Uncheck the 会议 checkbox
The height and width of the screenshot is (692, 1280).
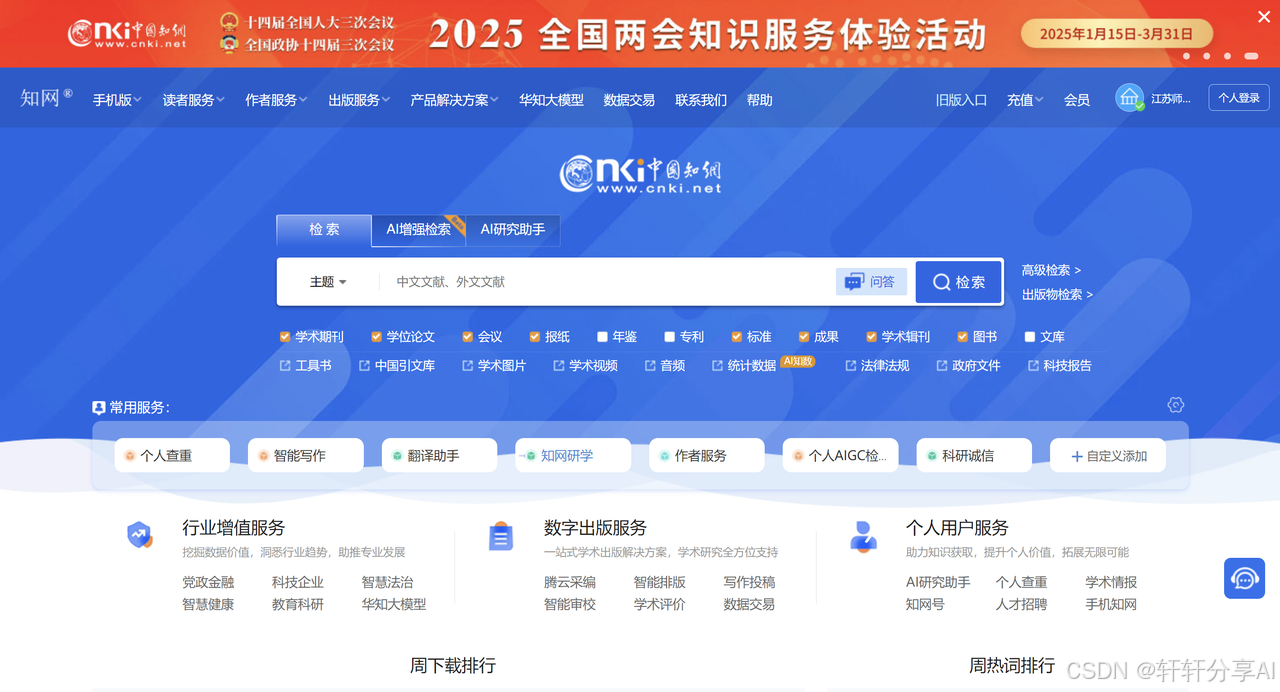(x=468, y=337)
